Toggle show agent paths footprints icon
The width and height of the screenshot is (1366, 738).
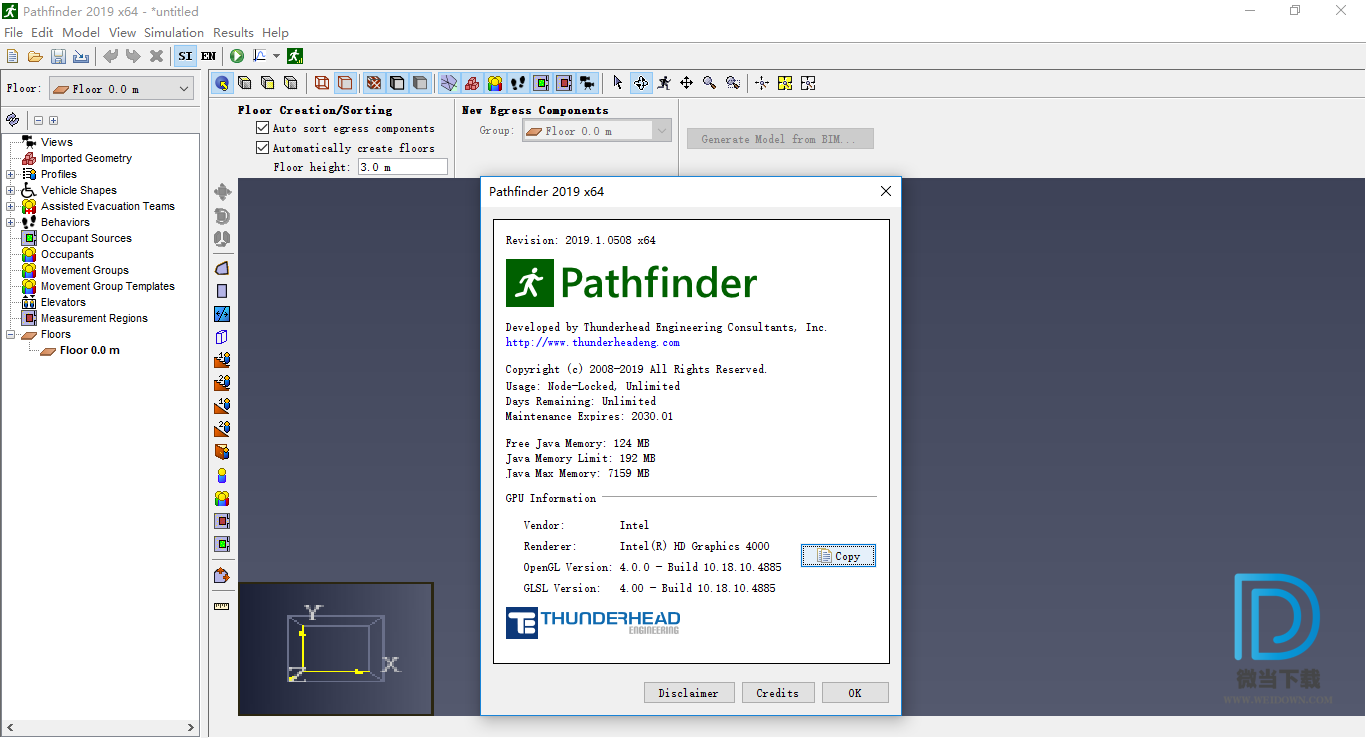coord(518,83)
